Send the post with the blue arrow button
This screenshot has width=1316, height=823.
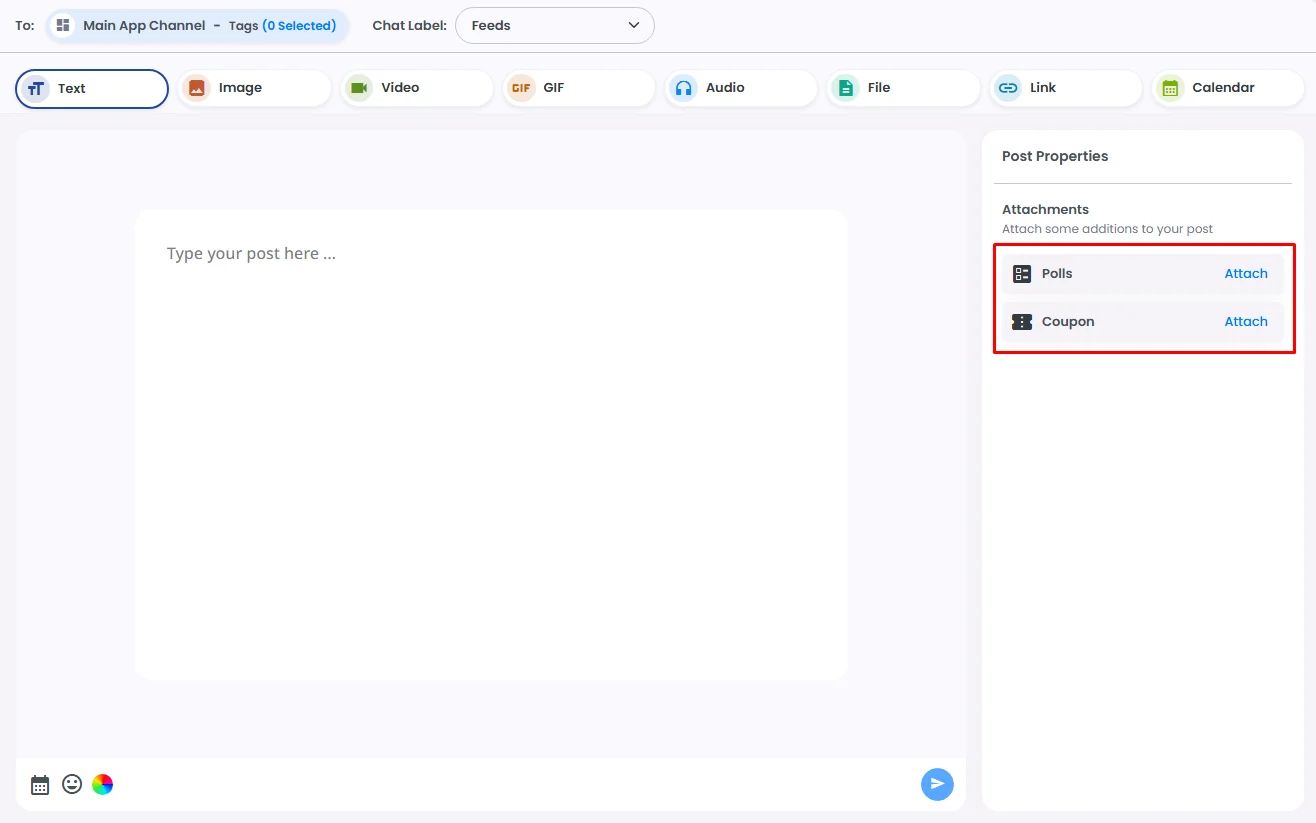(937, 784)
